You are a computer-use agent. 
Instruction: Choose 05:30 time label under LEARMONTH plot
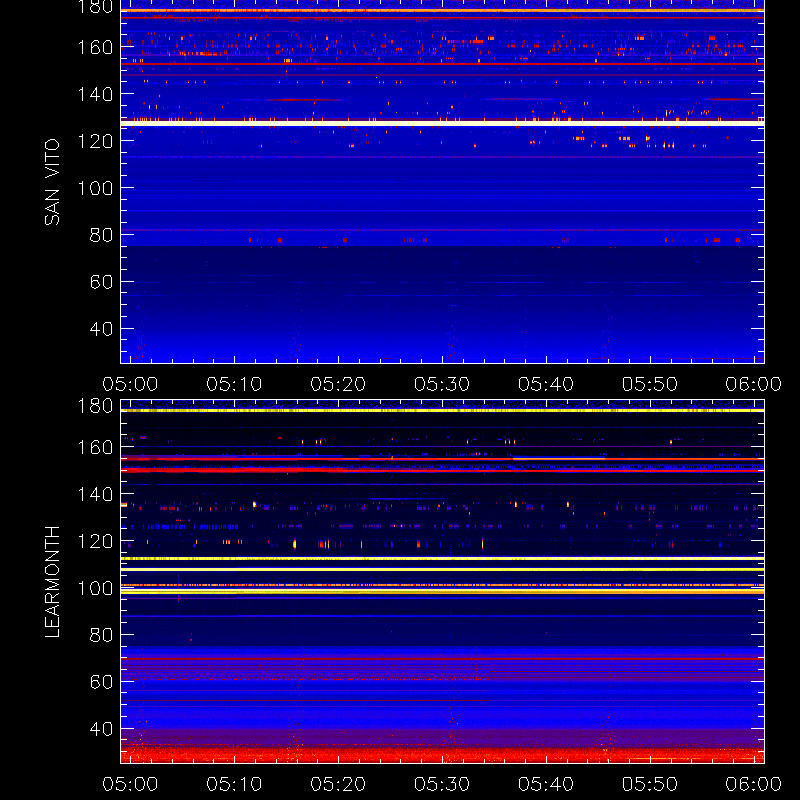442,784
